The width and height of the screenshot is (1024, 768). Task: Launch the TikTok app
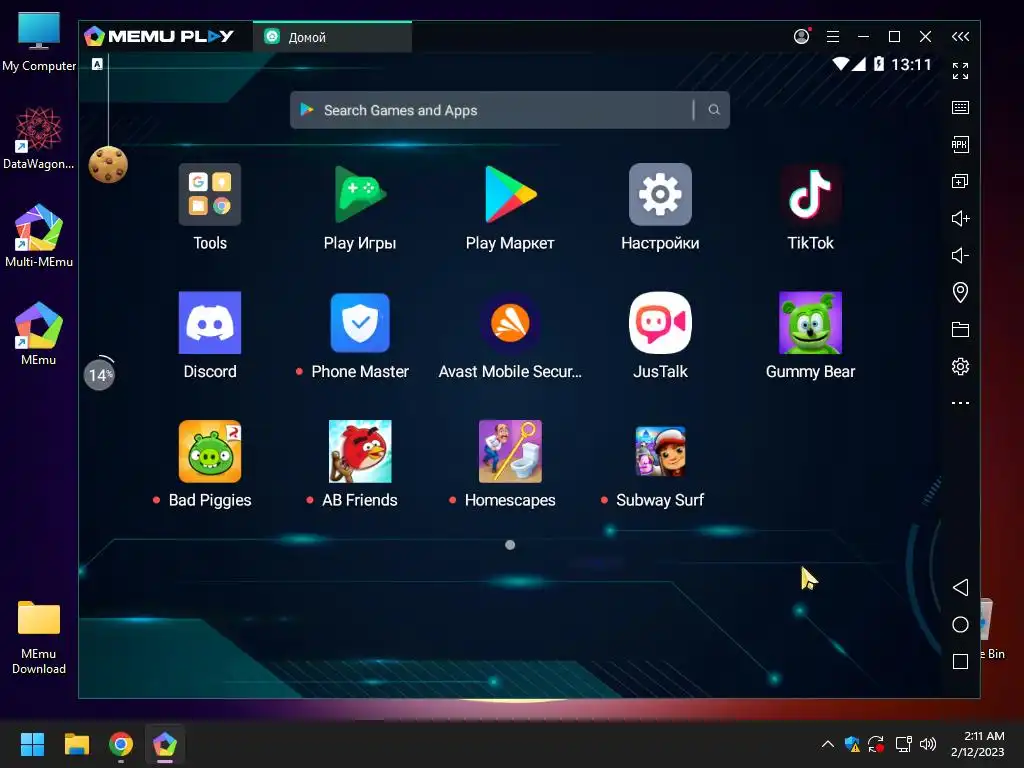810,195
